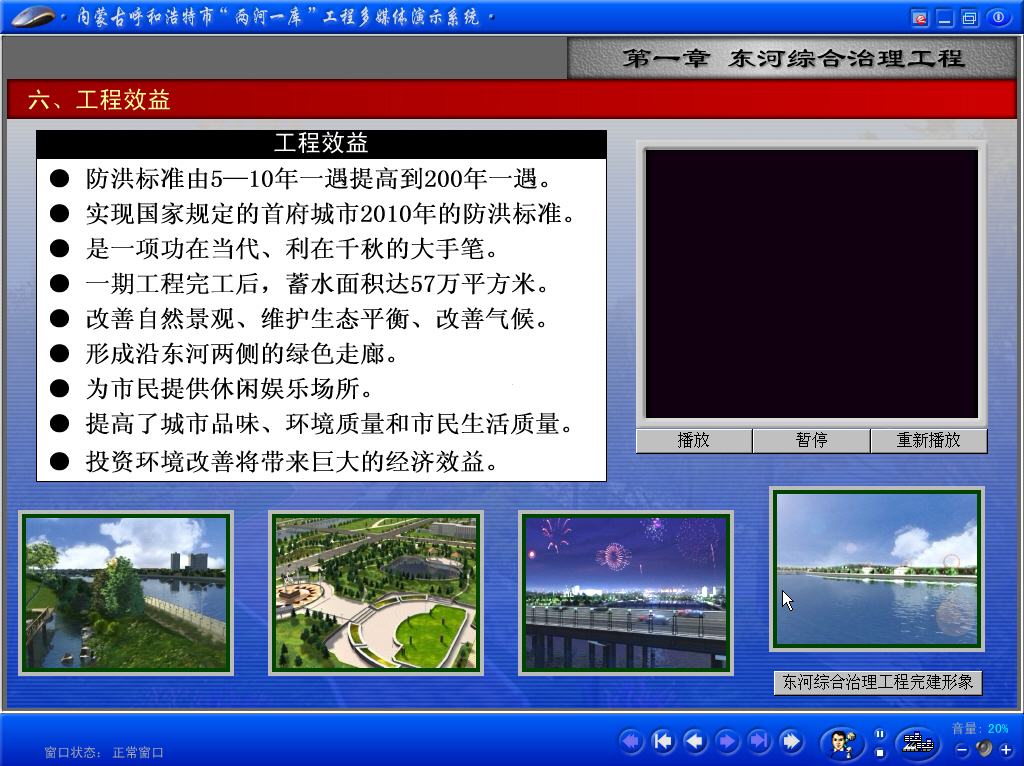Viewport: 1024px width, 766px height.
Task: Click the line 形成沿东河两侧的绿色走廊
Action: pyautogui.click(x=242, y=354)
